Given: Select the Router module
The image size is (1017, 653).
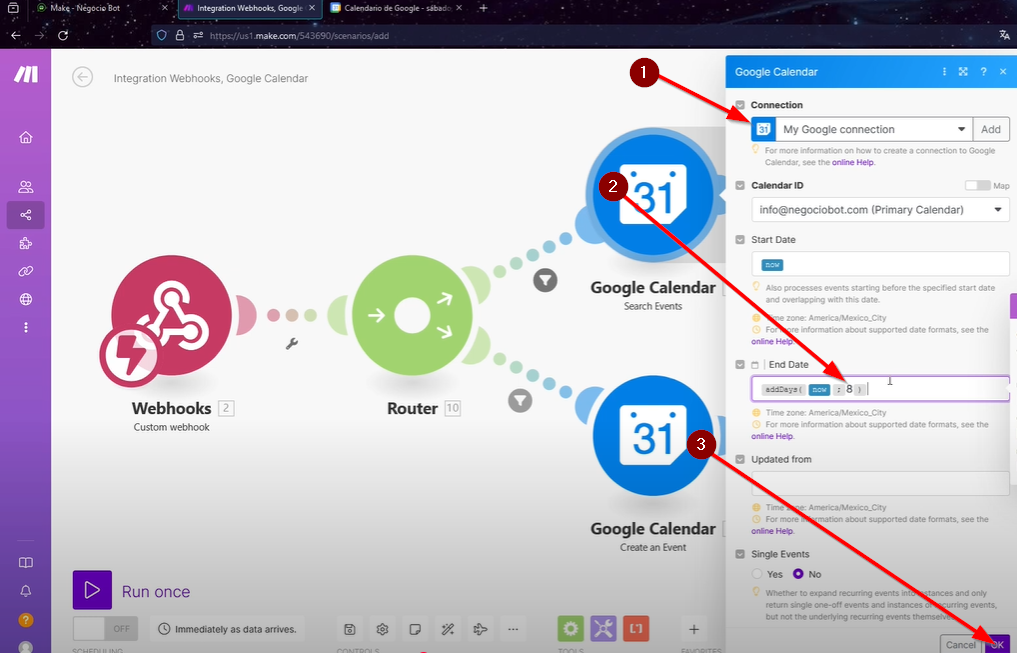Looking at the screenshot, I should (x=412, y=316).
